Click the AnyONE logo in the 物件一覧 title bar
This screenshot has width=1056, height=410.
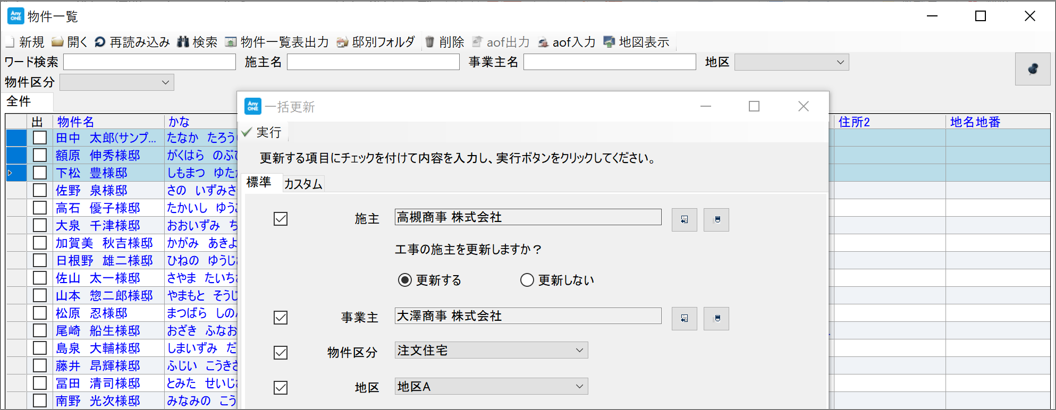tap(15, 16)
